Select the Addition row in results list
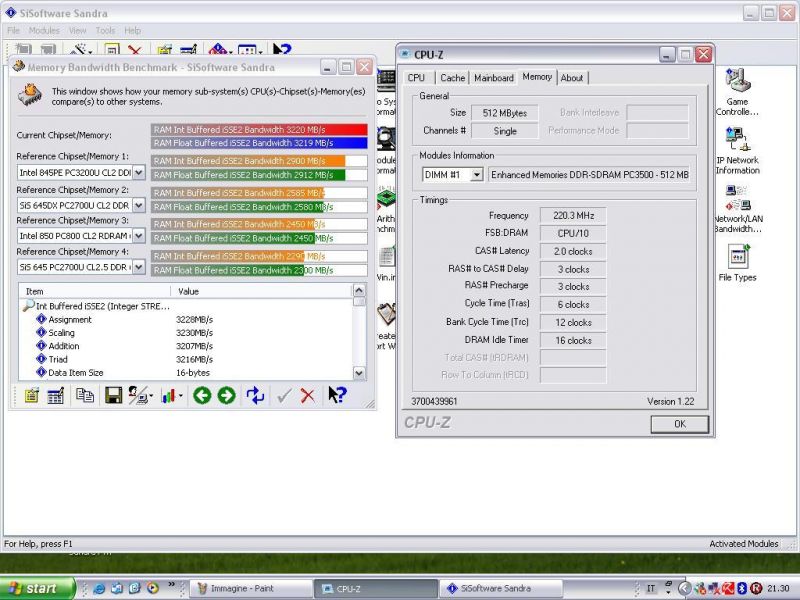The image size is (800, 600). pos(186,346)
